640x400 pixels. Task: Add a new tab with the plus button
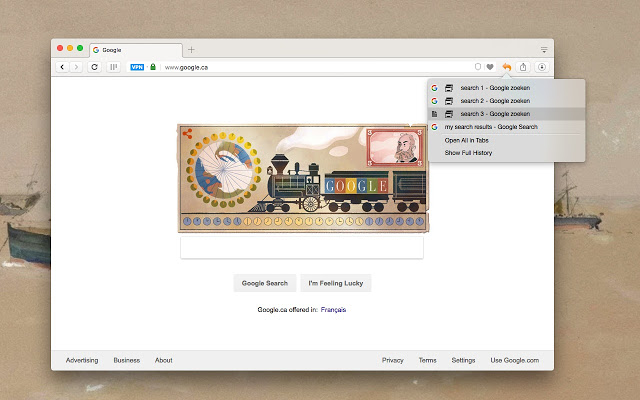click(x=191, y=50)
